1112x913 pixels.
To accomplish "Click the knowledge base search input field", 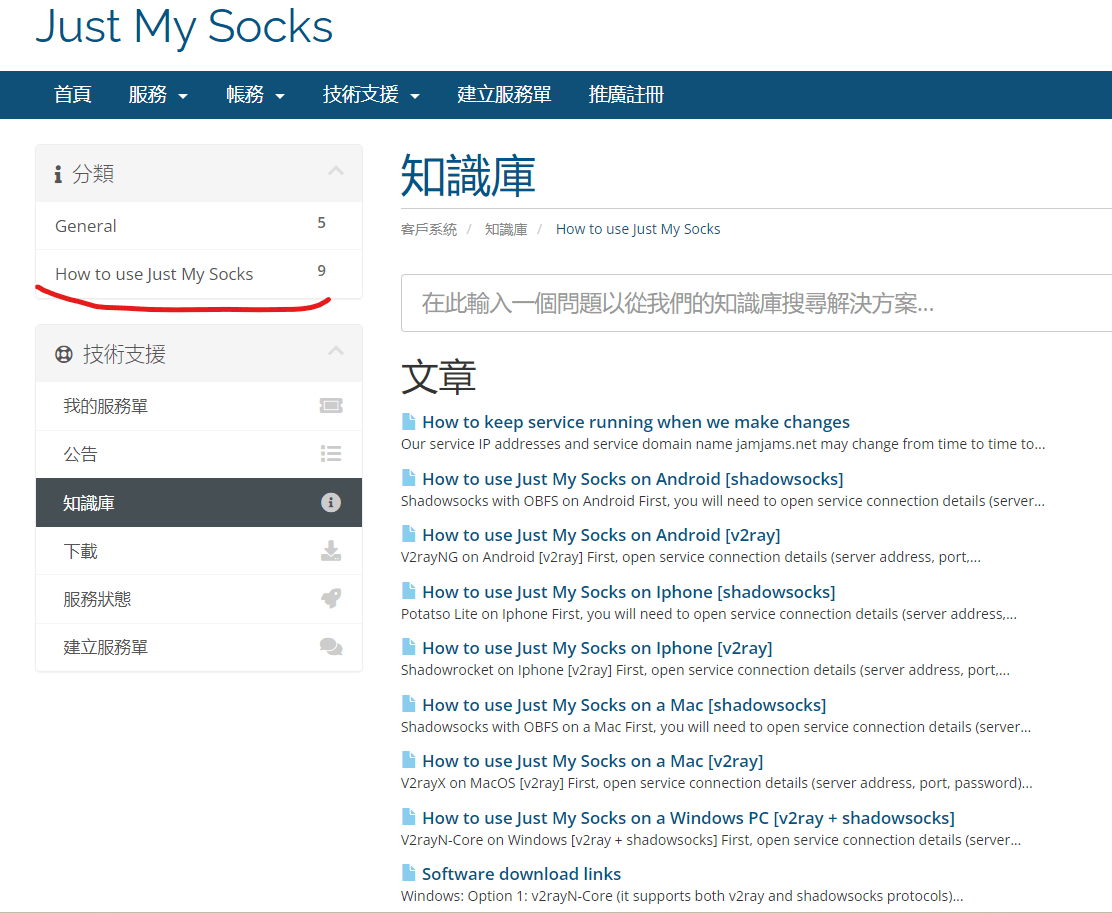I will tap(756, 303).
